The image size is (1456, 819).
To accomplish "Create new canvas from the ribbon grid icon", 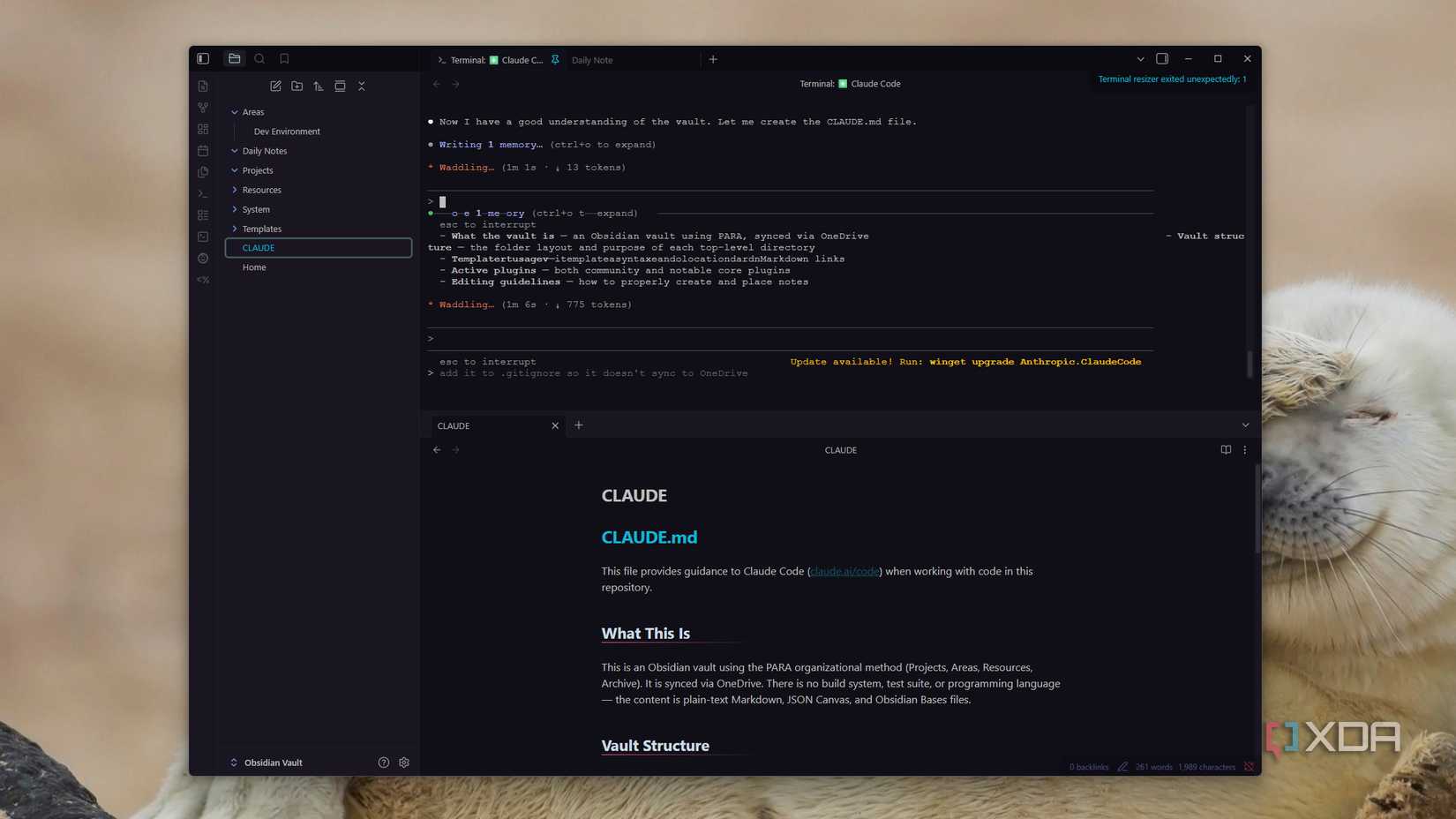I will coord(203,129).
